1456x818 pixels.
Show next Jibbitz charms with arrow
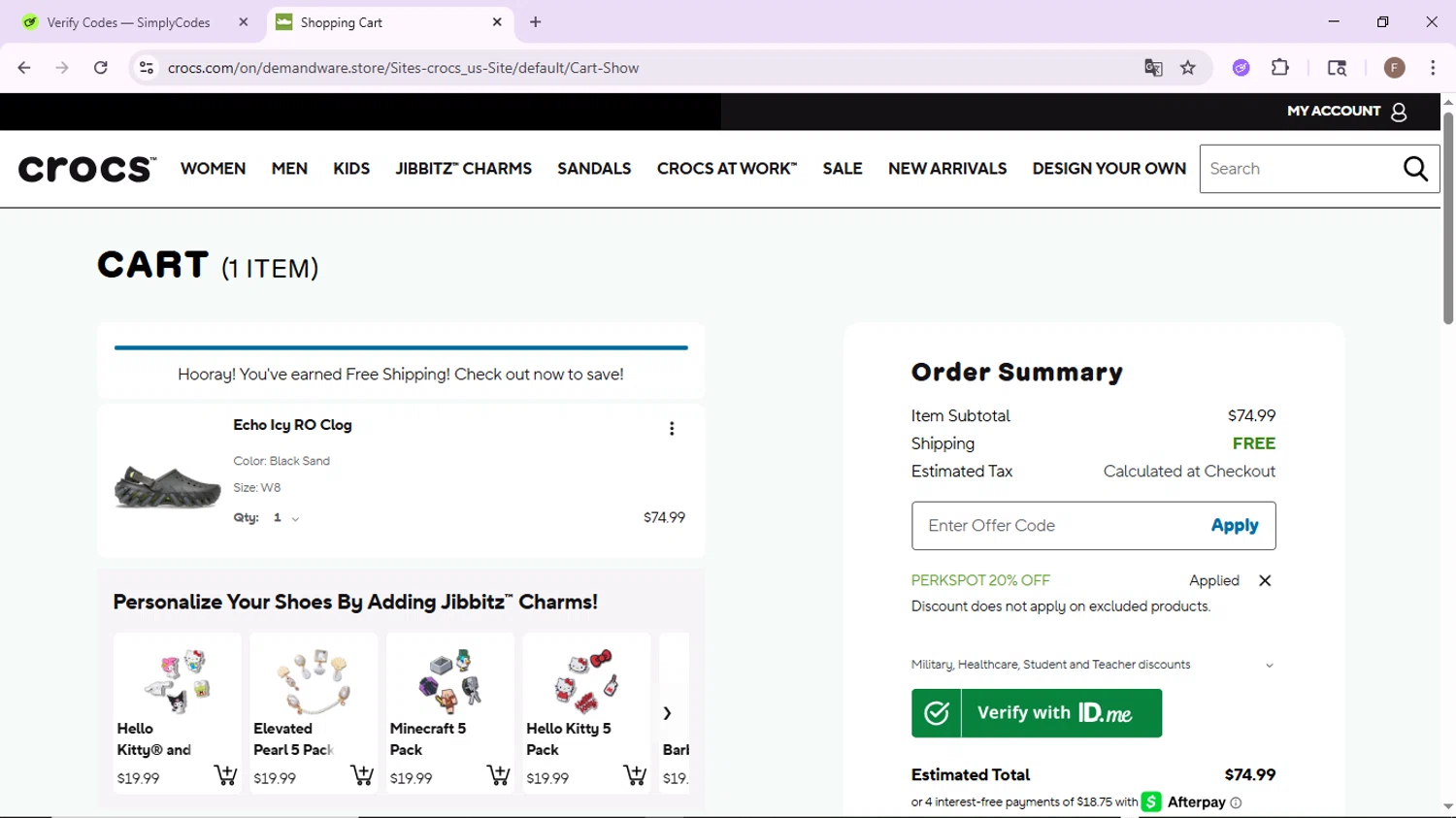tap(667, 713)
